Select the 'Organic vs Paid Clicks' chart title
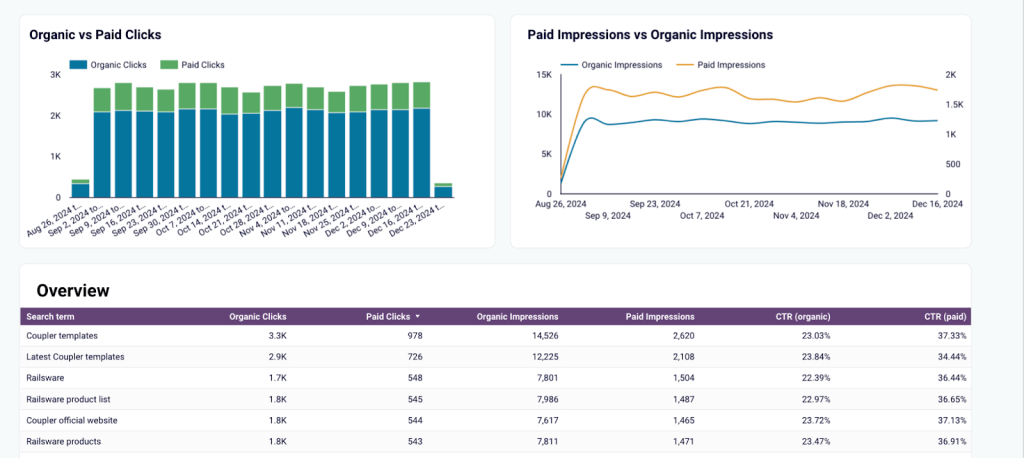 (95, 35)
